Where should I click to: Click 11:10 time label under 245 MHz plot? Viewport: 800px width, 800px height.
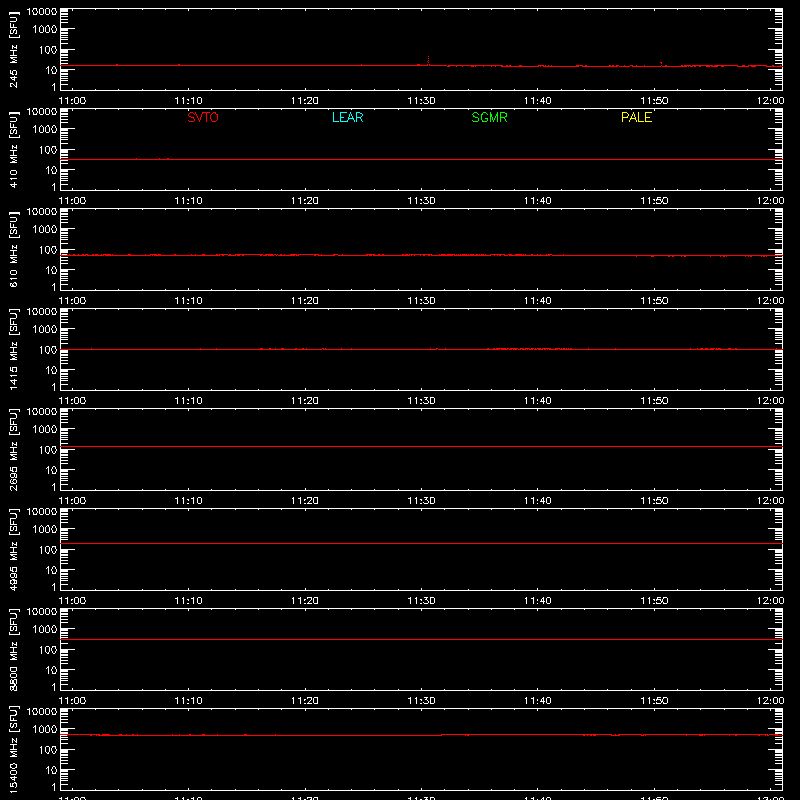pos(188,101)
